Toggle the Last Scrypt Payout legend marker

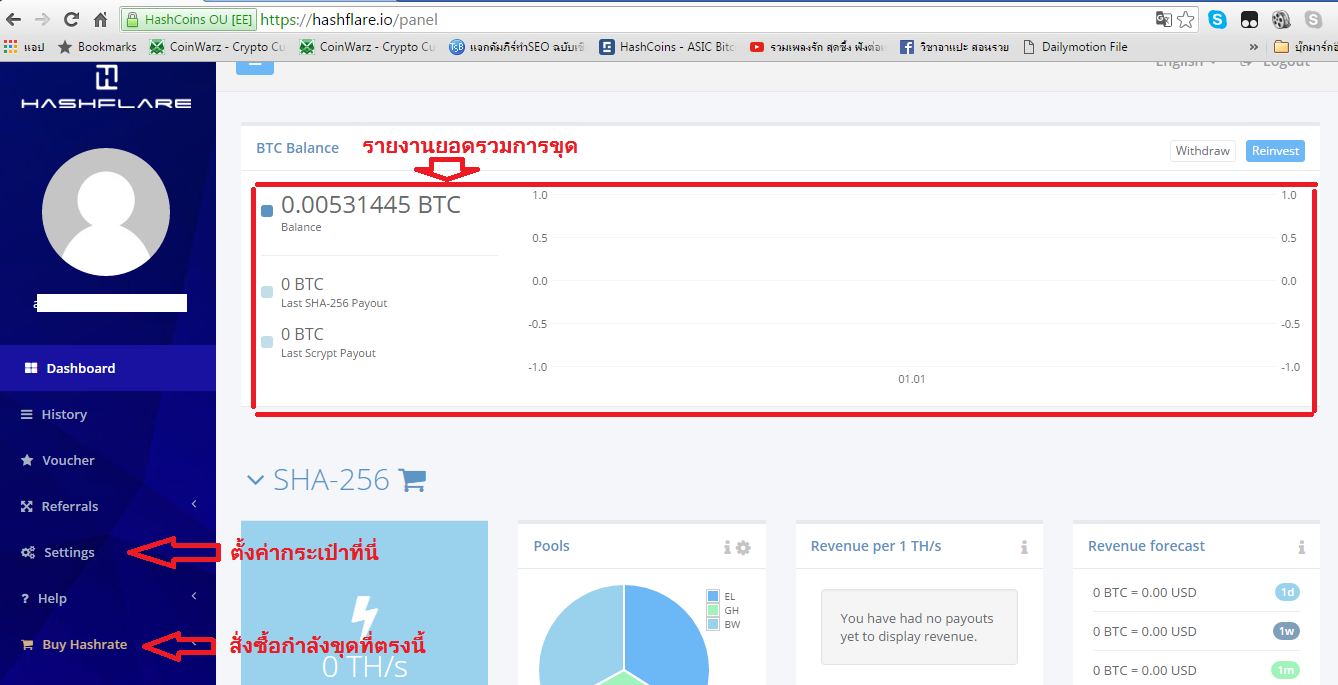(x=267, y=342)
